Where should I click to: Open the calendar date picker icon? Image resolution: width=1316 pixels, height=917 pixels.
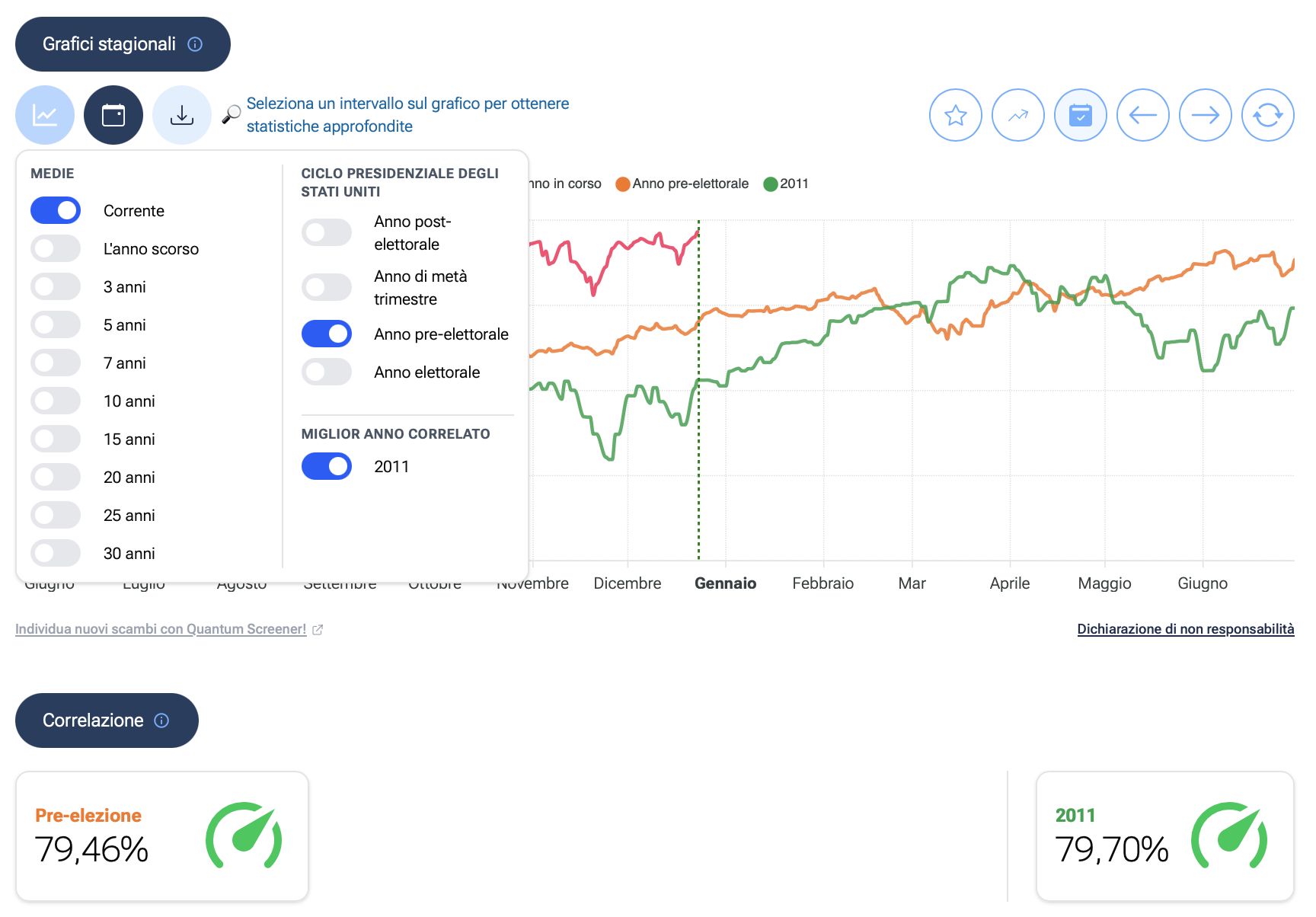[113, 115]
